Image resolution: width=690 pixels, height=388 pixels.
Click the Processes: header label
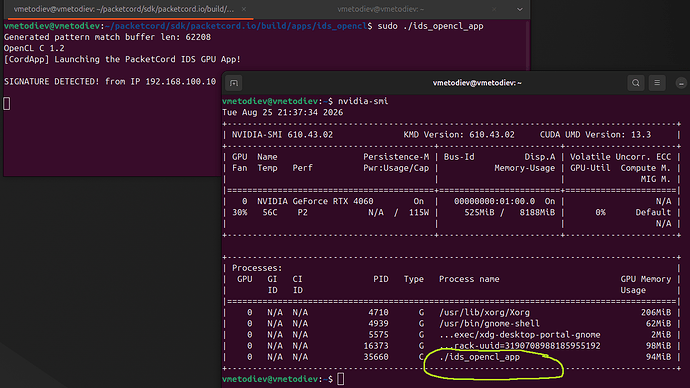257,268
